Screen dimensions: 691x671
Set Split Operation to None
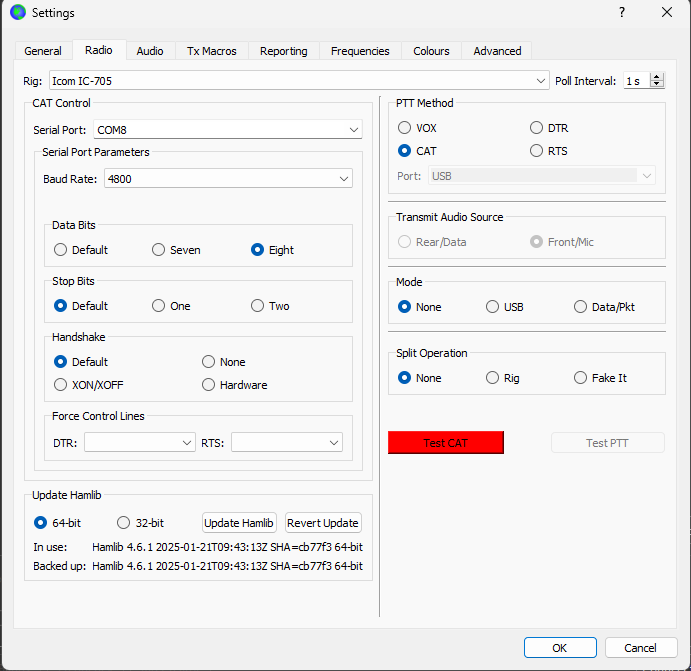[x=419, y=378]
